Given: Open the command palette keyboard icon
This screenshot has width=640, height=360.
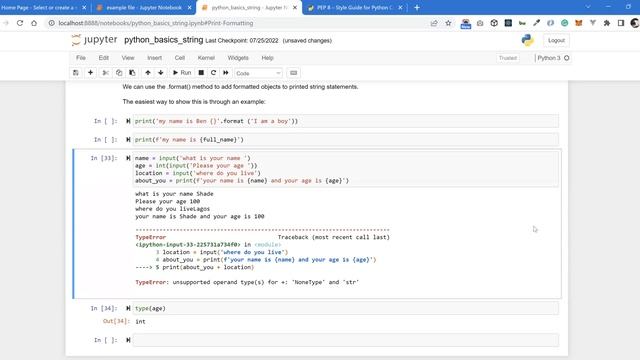Looking at the screenshot, I should coord(293,73).
